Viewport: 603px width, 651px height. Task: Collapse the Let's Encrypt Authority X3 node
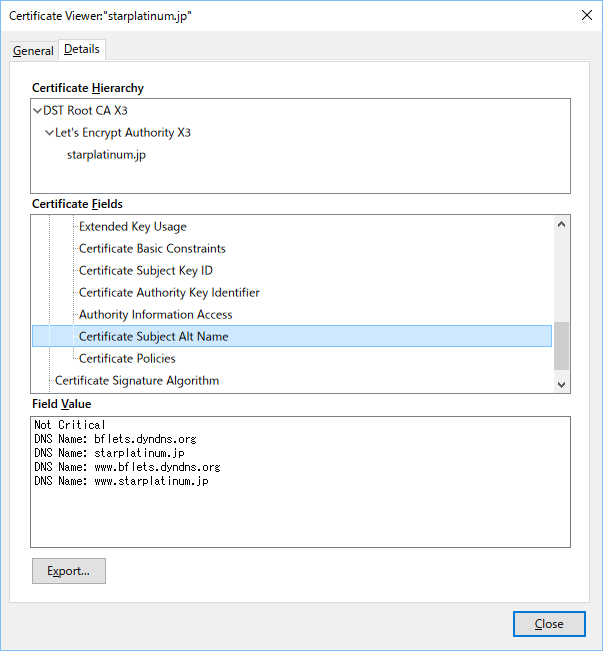(50, 133)
